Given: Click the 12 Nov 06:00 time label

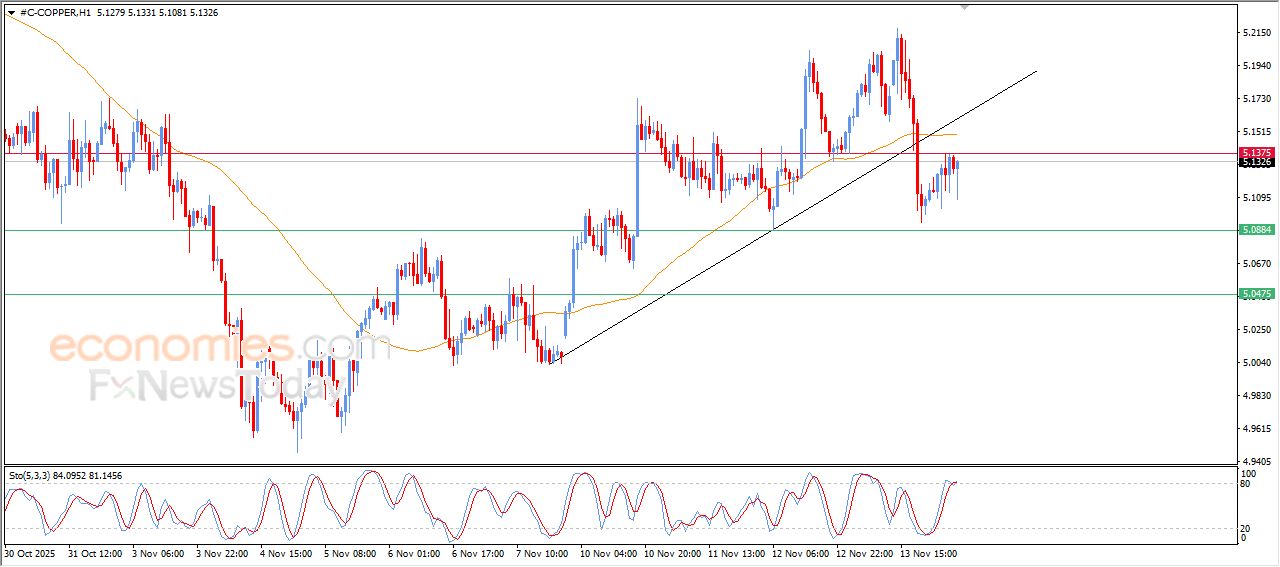Looking at the screenshot, I should [799, 552].
